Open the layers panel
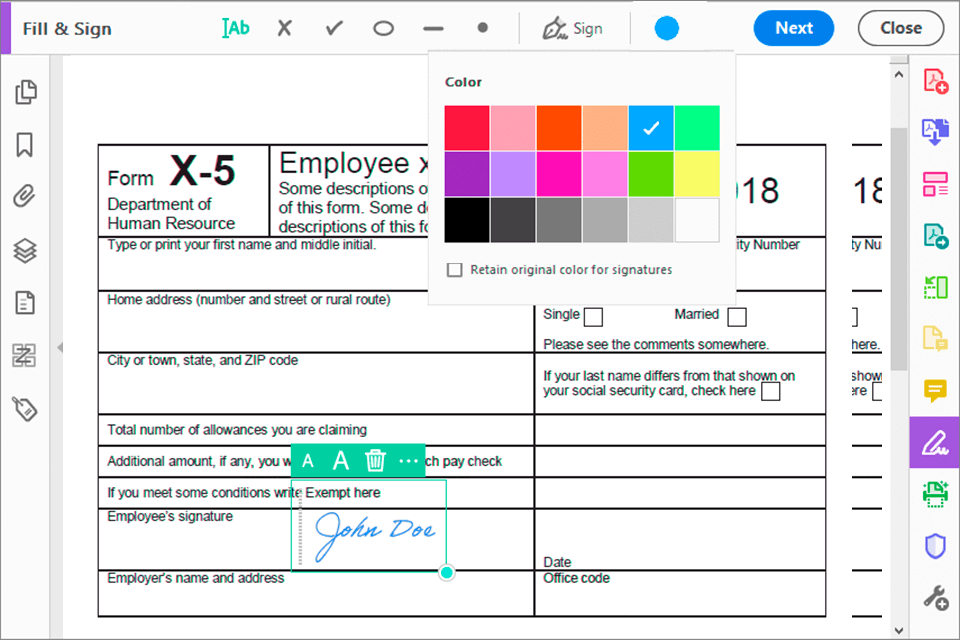The image size is (960, 640). coord(24,250)
